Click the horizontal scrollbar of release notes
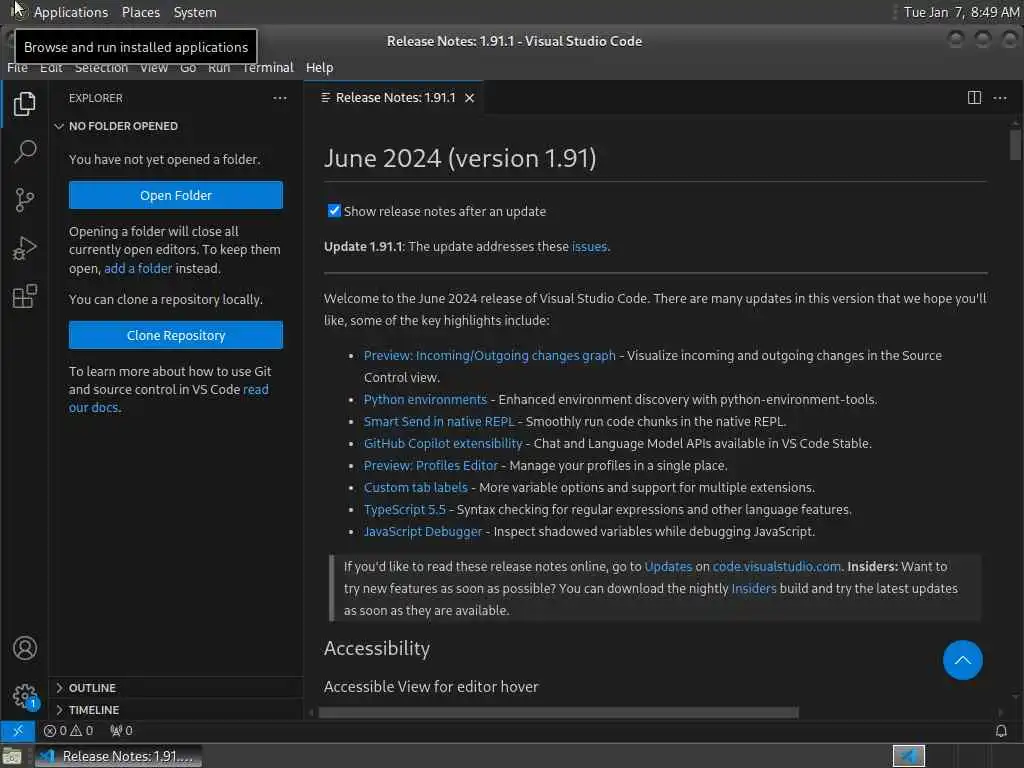 coord(558,712)
